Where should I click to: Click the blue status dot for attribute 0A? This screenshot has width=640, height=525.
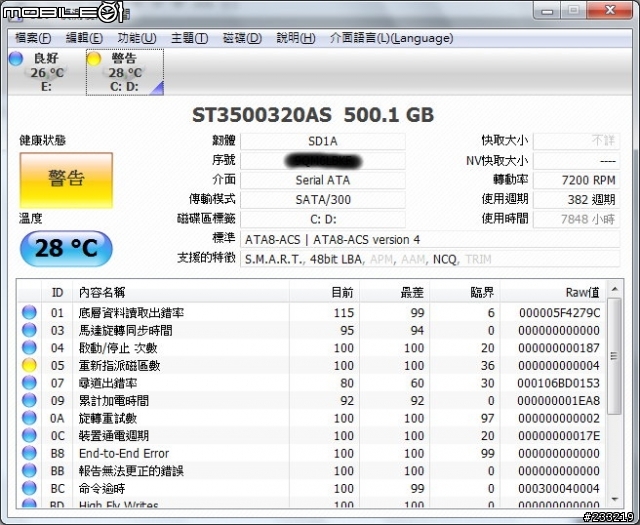[29, 418]
